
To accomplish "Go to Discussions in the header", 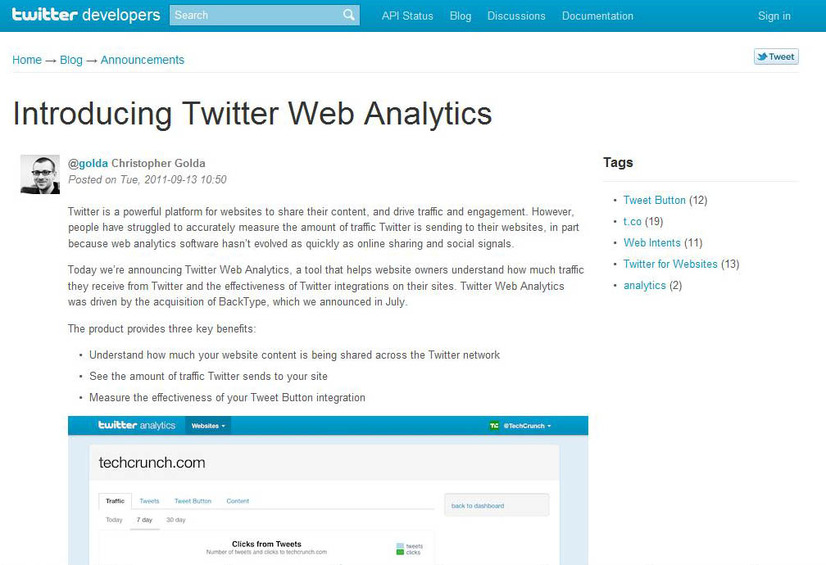I will [x=516, y=16].
